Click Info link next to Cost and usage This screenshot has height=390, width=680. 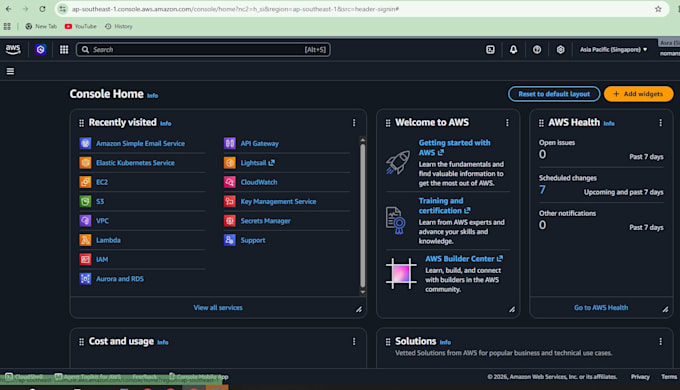pyautogui.click(x=163, y=342)
